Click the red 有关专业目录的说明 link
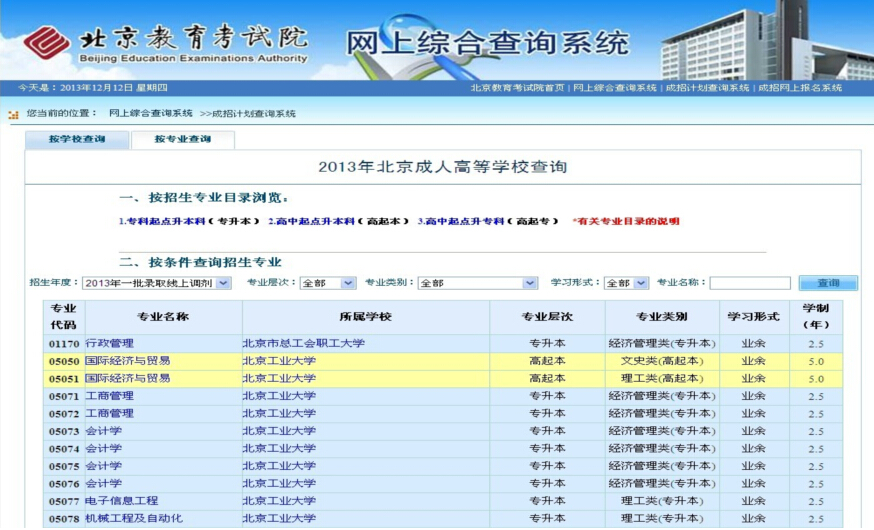 pos(625,221)
